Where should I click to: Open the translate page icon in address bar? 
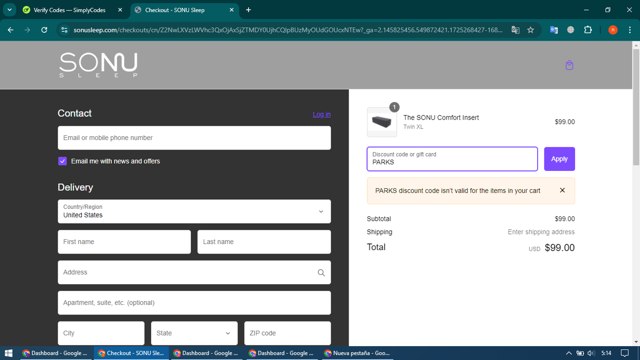[516, 30]
